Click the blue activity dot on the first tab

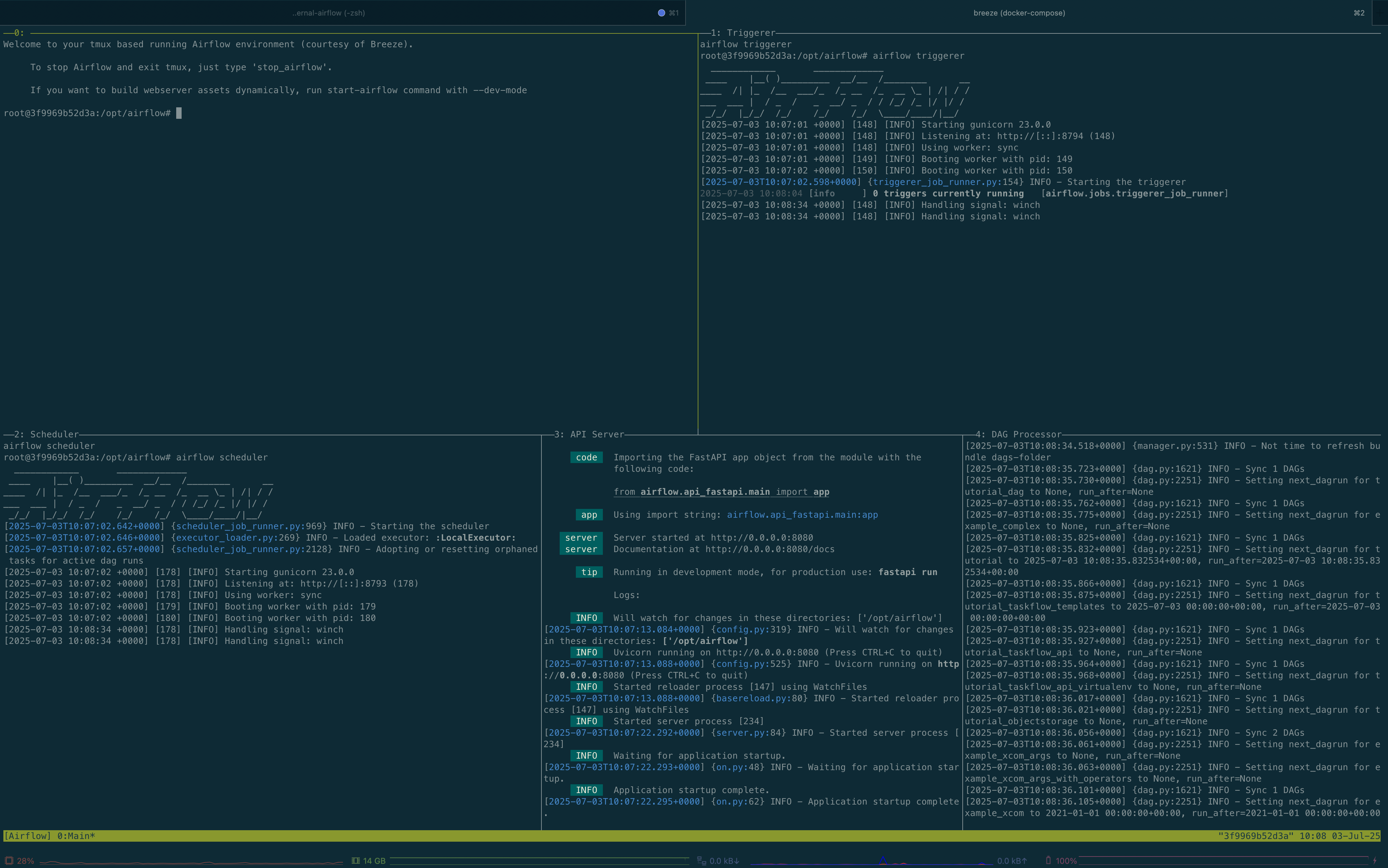(x=661, y=12)
